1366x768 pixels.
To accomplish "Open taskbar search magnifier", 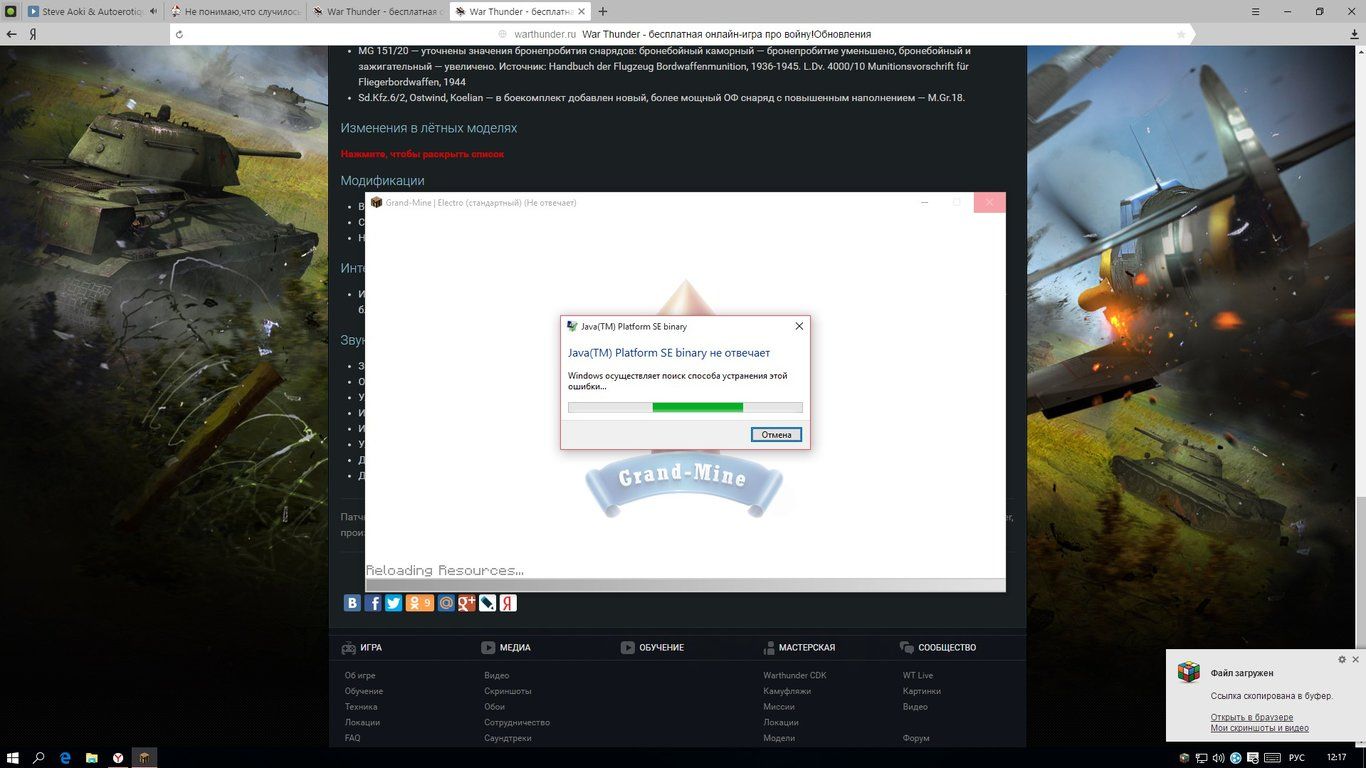I will click(40, 757).
